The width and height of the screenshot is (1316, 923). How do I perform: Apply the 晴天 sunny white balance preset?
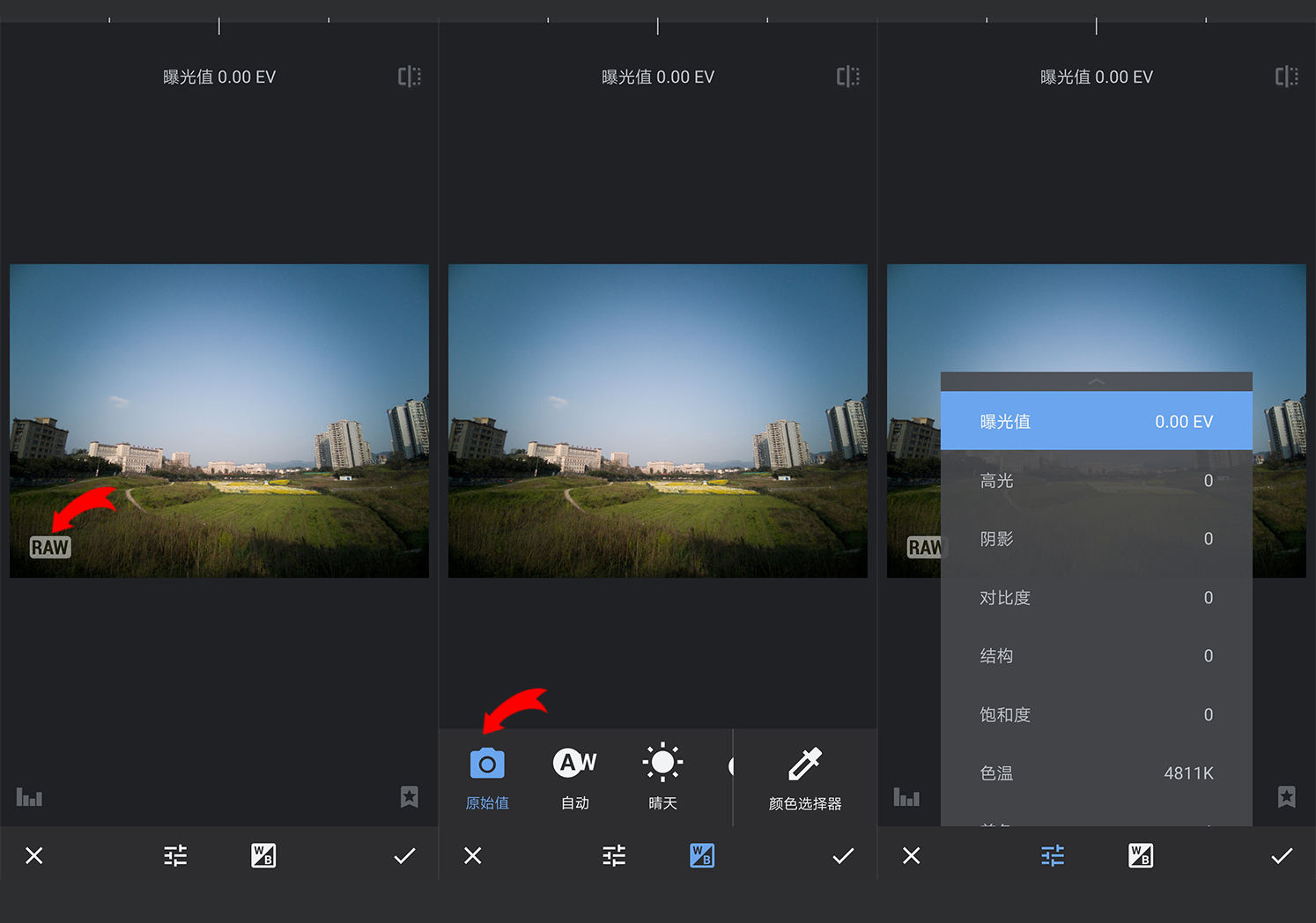point(662,777)
